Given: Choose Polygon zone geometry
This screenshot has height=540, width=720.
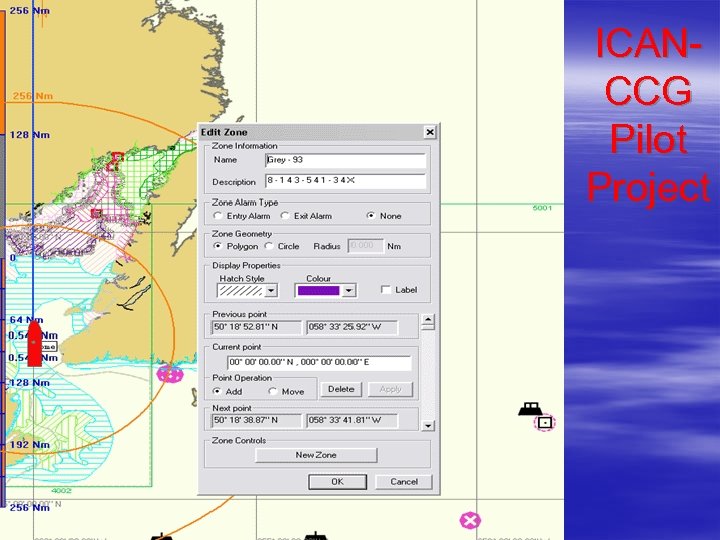Looking at the screenshot, I should (x=218, y=246).
